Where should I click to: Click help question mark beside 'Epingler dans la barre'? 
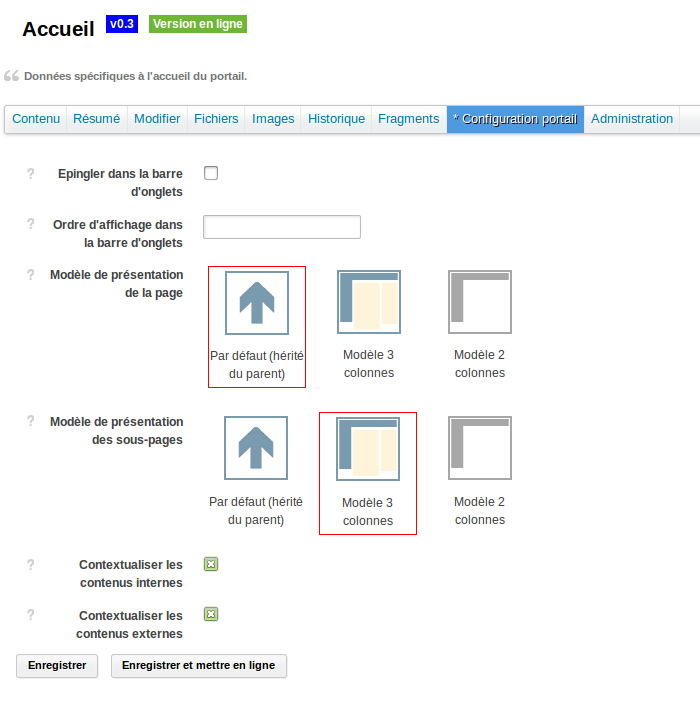click(30, 173)
